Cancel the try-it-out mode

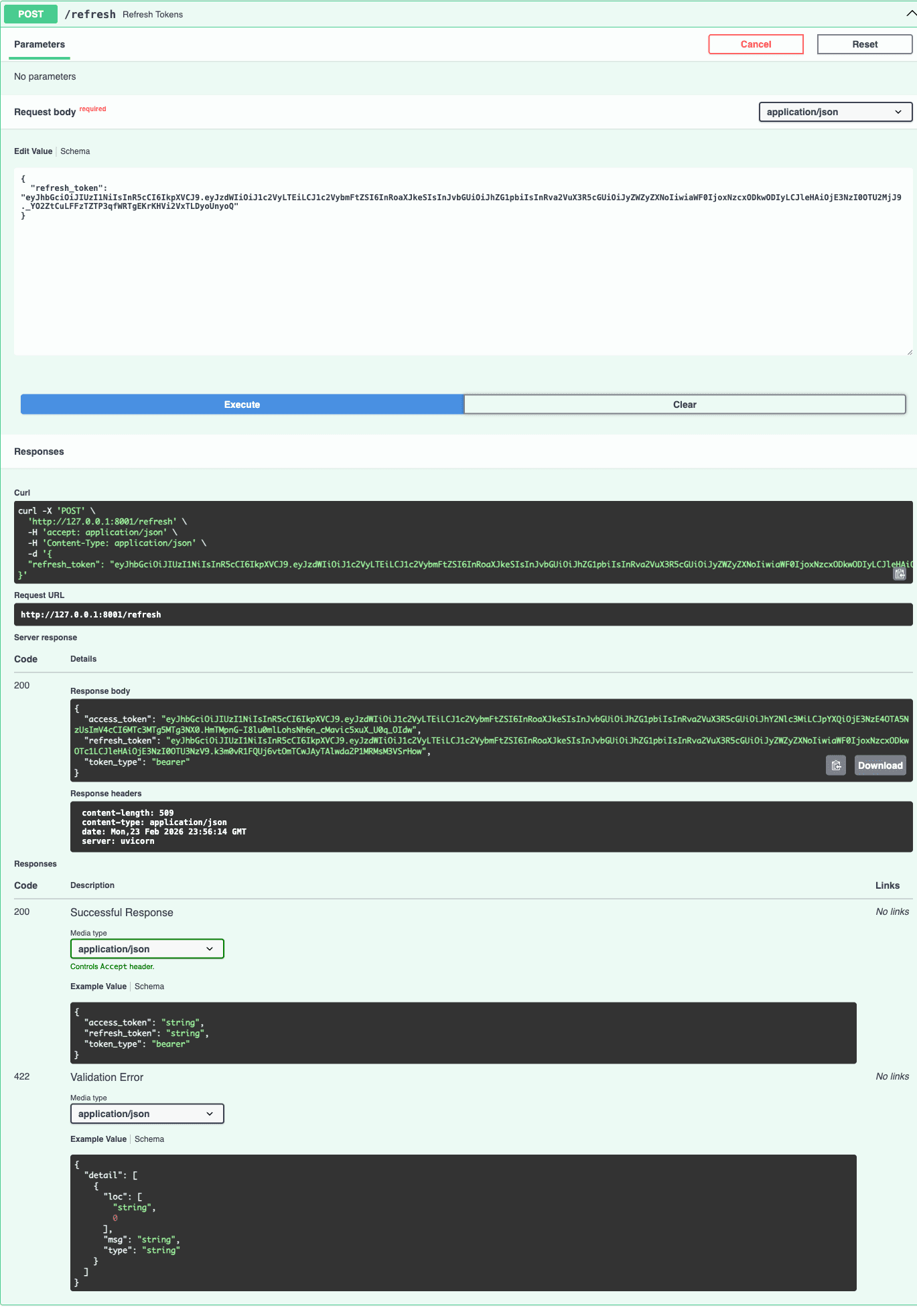tap(756, 44)
